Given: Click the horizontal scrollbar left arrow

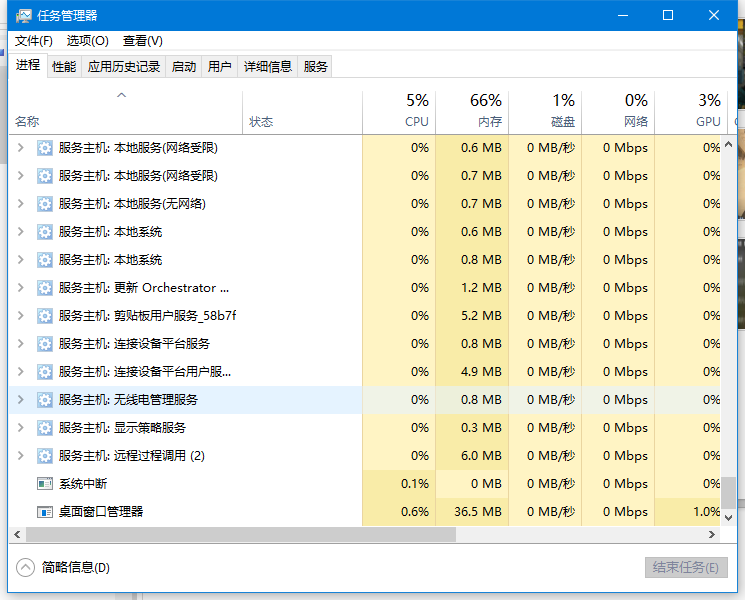Looking at the screenshot, I should click(17, 534).
